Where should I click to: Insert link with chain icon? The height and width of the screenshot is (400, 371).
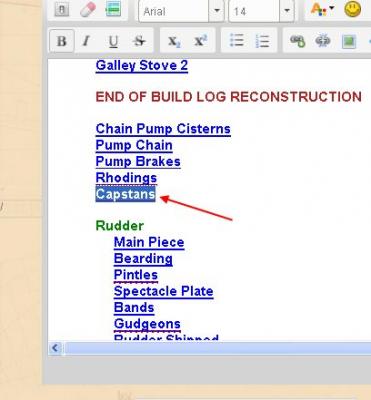297,41
